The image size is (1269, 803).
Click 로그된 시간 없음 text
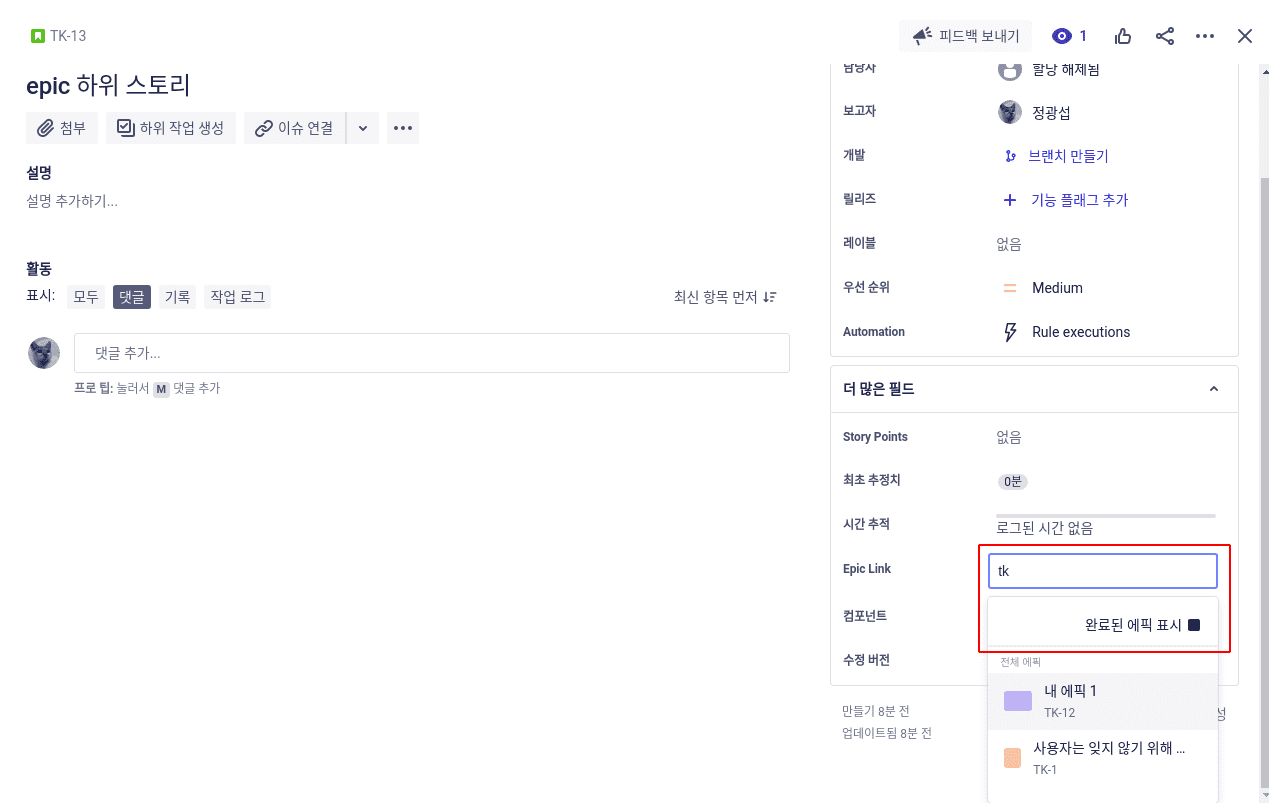point(1045,528)
